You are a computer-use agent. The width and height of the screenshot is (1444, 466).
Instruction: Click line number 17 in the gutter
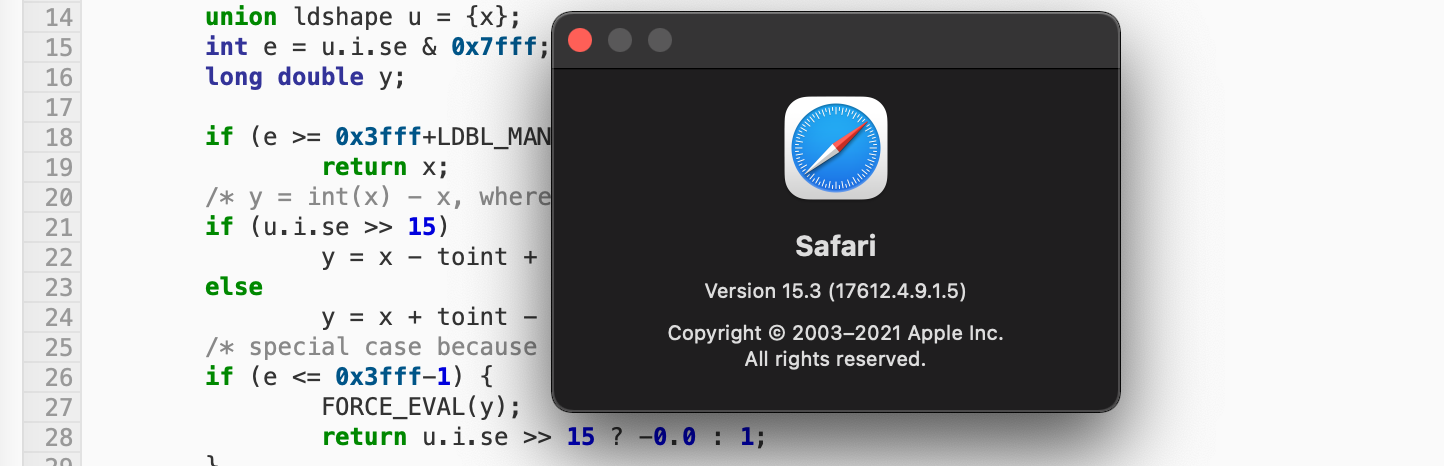pos(59,107)
